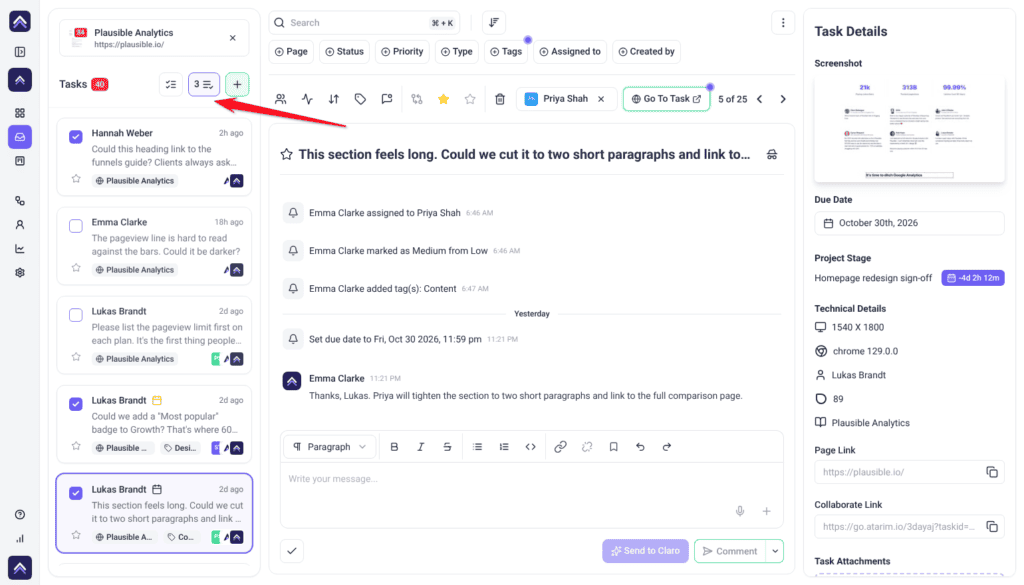
Task: Click the incognito icon beside task title
Action: [x=772, y=155]
